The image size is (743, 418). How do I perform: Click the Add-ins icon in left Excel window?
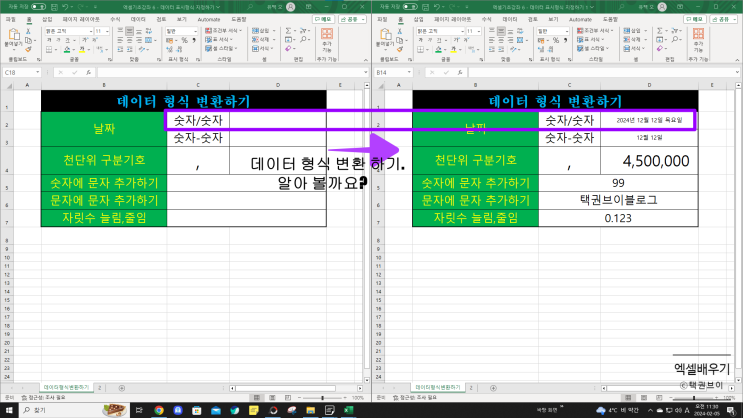326,34
